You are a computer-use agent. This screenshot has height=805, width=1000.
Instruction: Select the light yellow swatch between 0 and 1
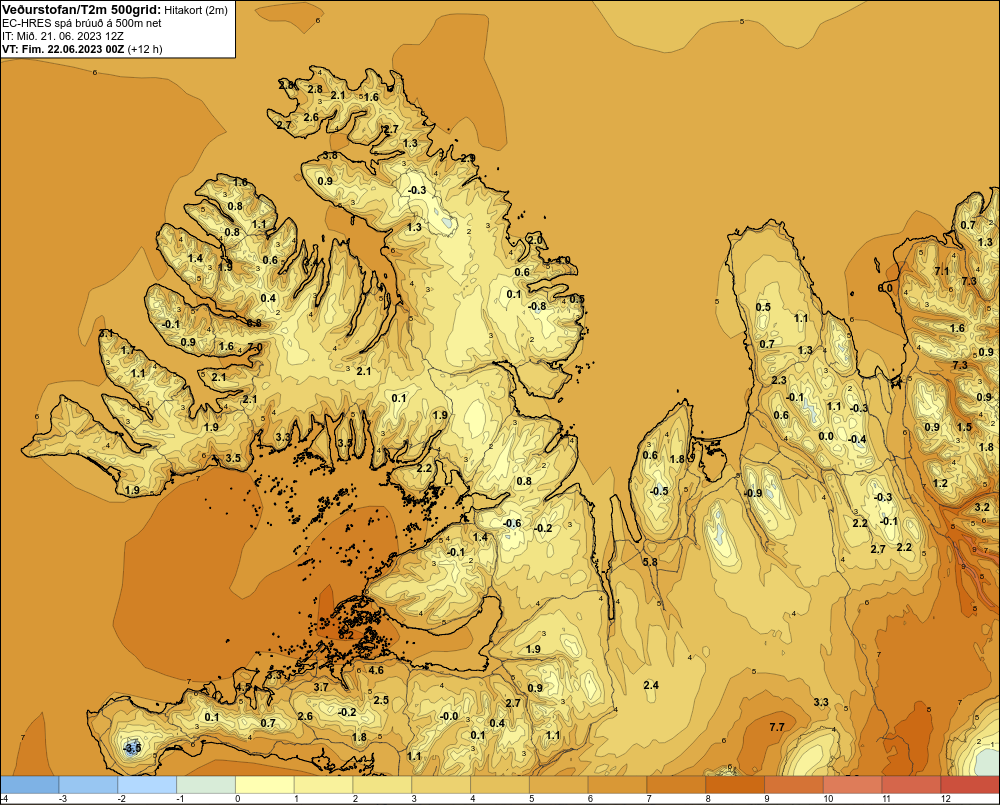[x=265, y=785]
